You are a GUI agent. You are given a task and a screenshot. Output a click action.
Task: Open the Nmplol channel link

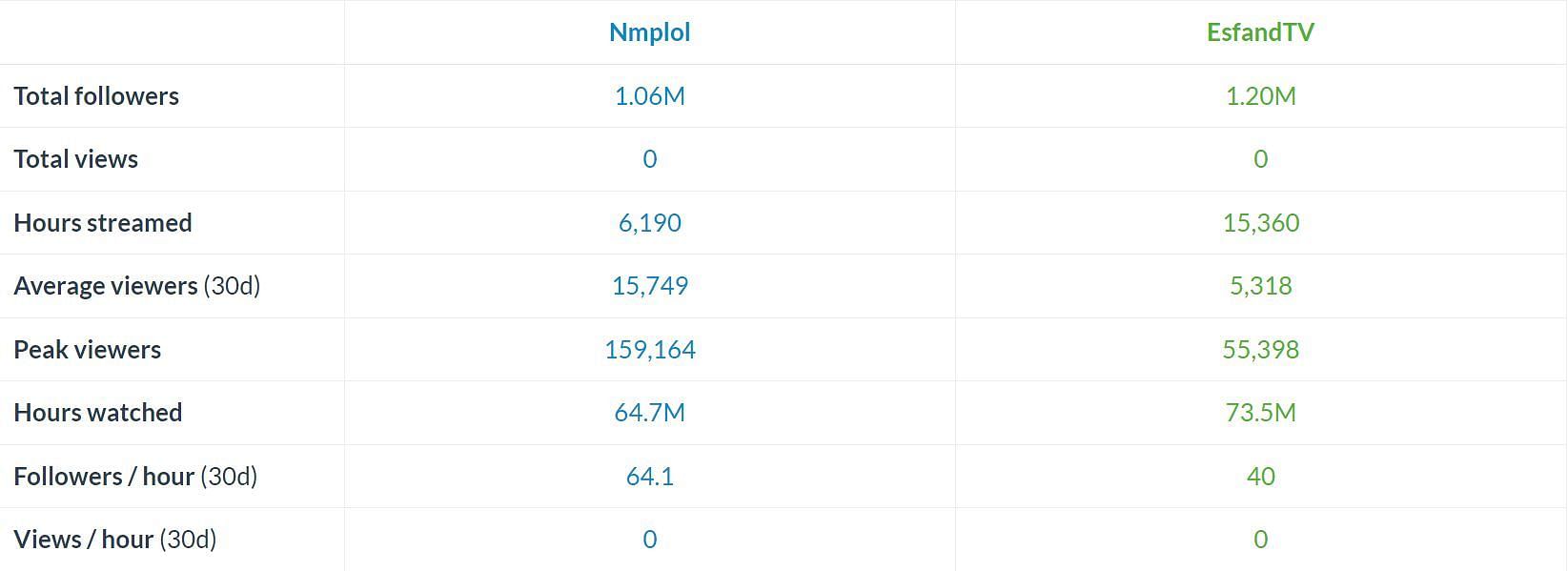point(649,32)
